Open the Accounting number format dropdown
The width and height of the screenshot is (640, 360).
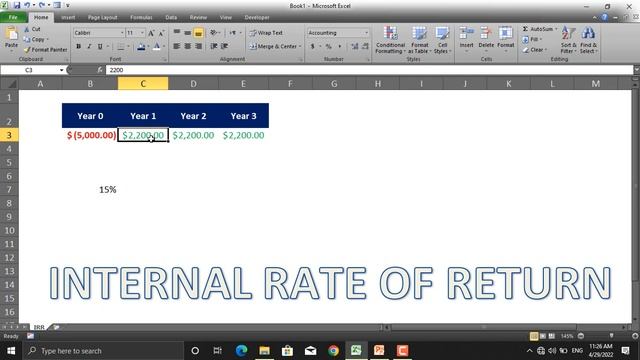[366, 33]
